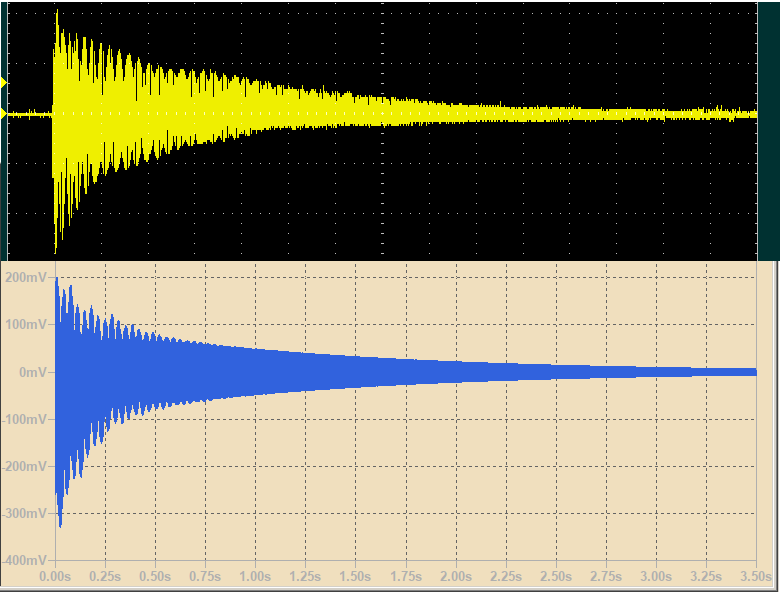
Task: Click the 0.00s time label
Action: point(55,577)
